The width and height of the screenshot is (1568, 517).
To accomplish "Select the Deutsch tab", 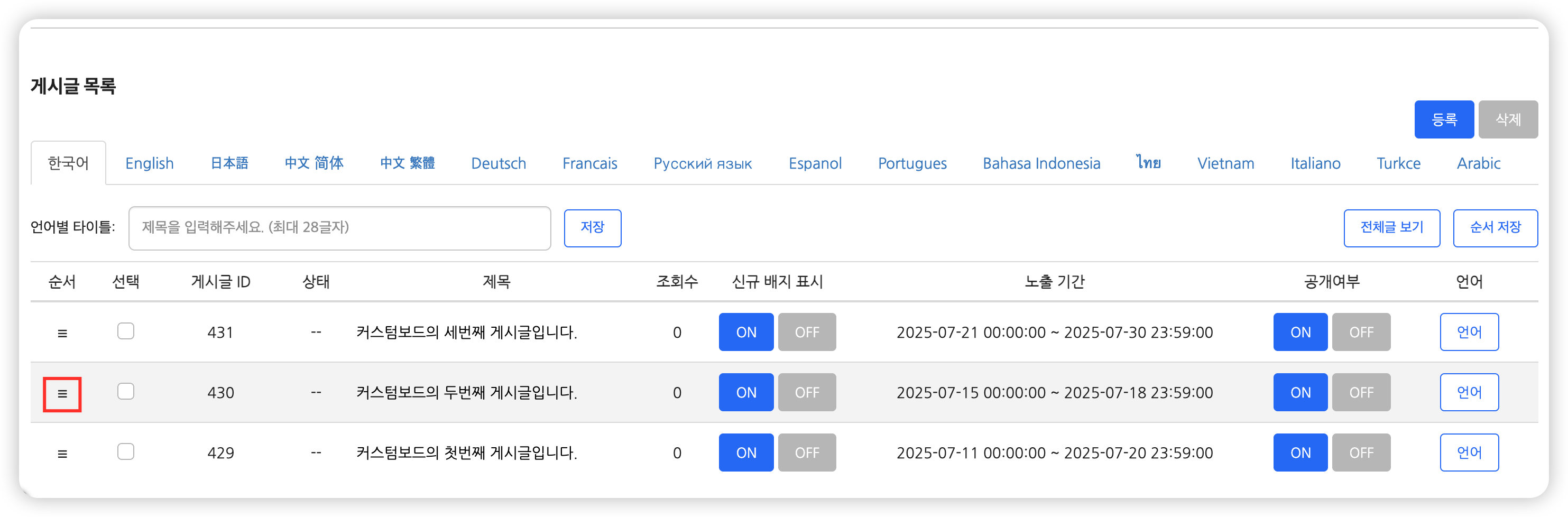I will pos(498,163).
